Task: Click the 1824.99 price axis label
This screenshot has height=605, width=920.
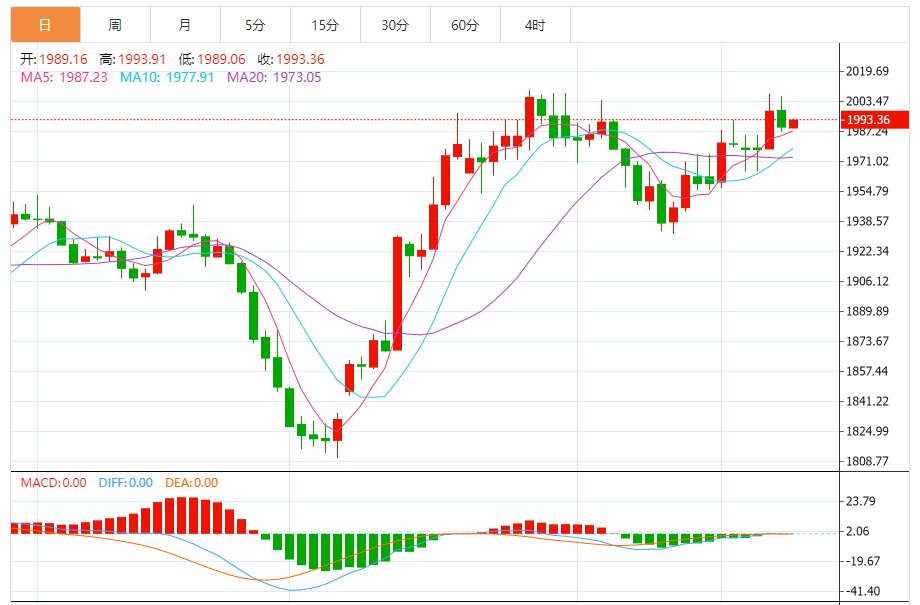Action: tap(867, 431)
